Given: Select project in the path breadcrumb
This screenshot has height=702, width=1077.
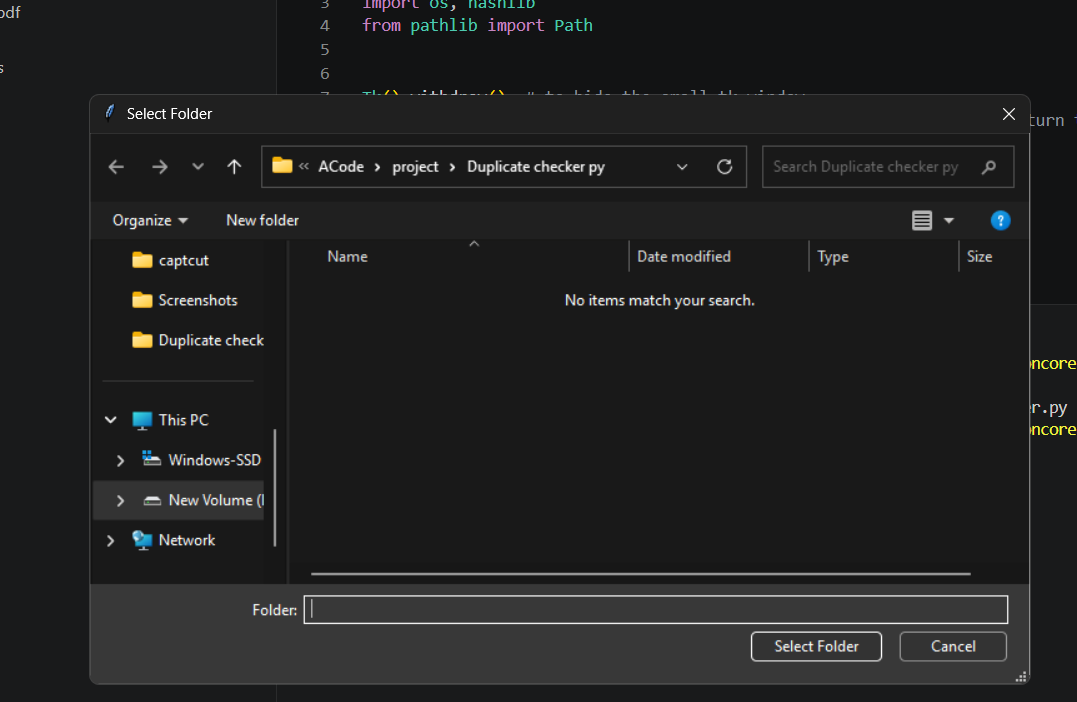Looking at the screenshot, I should tap(415, 167).
